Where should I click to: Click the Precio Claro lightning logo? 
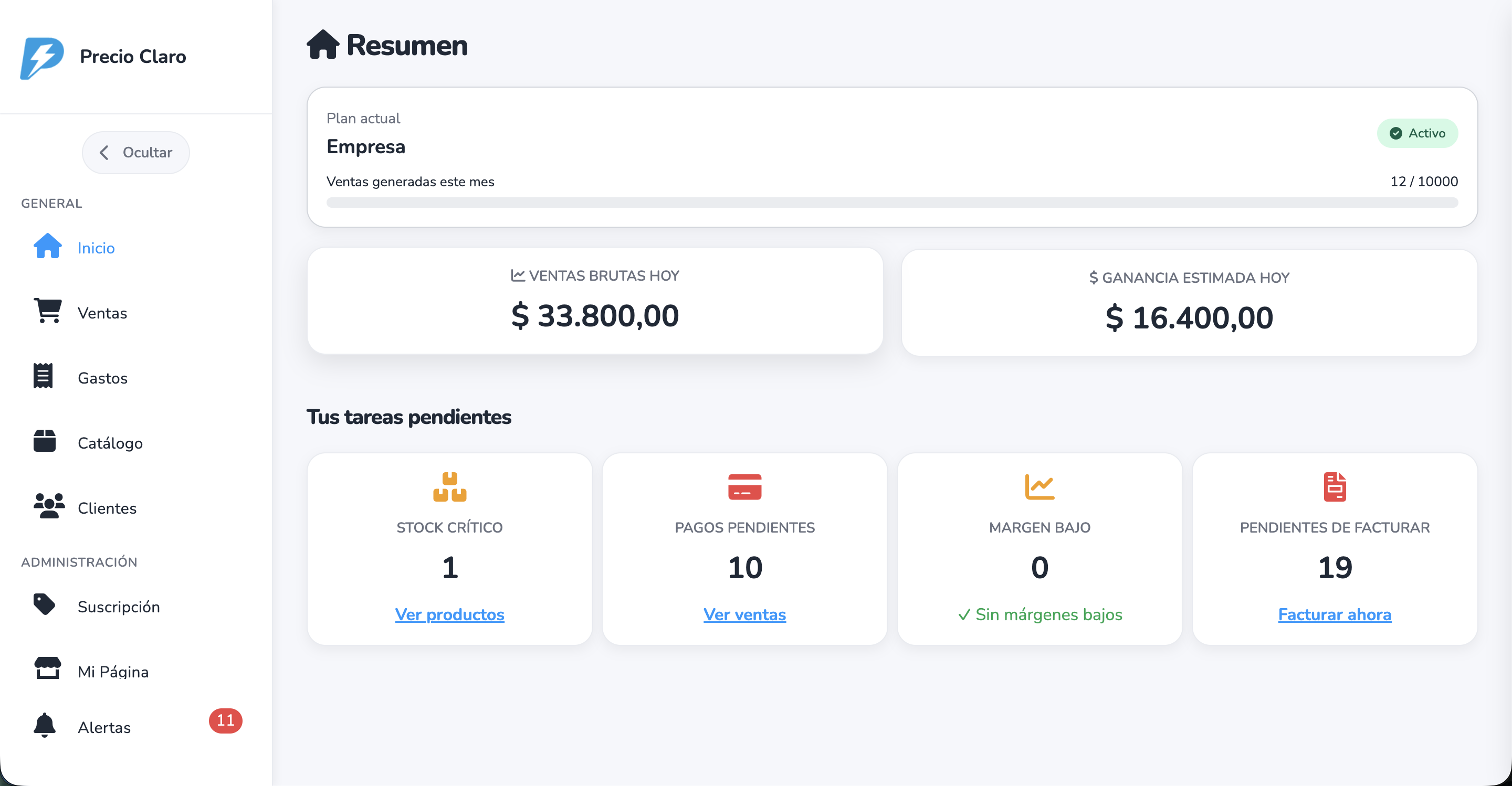coord(42,58)
